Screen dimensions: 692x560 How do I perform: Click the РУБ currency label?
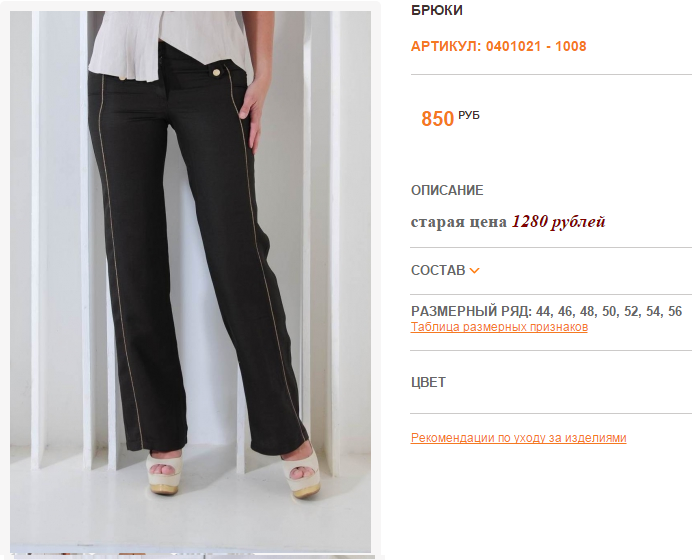click(469, 115)
